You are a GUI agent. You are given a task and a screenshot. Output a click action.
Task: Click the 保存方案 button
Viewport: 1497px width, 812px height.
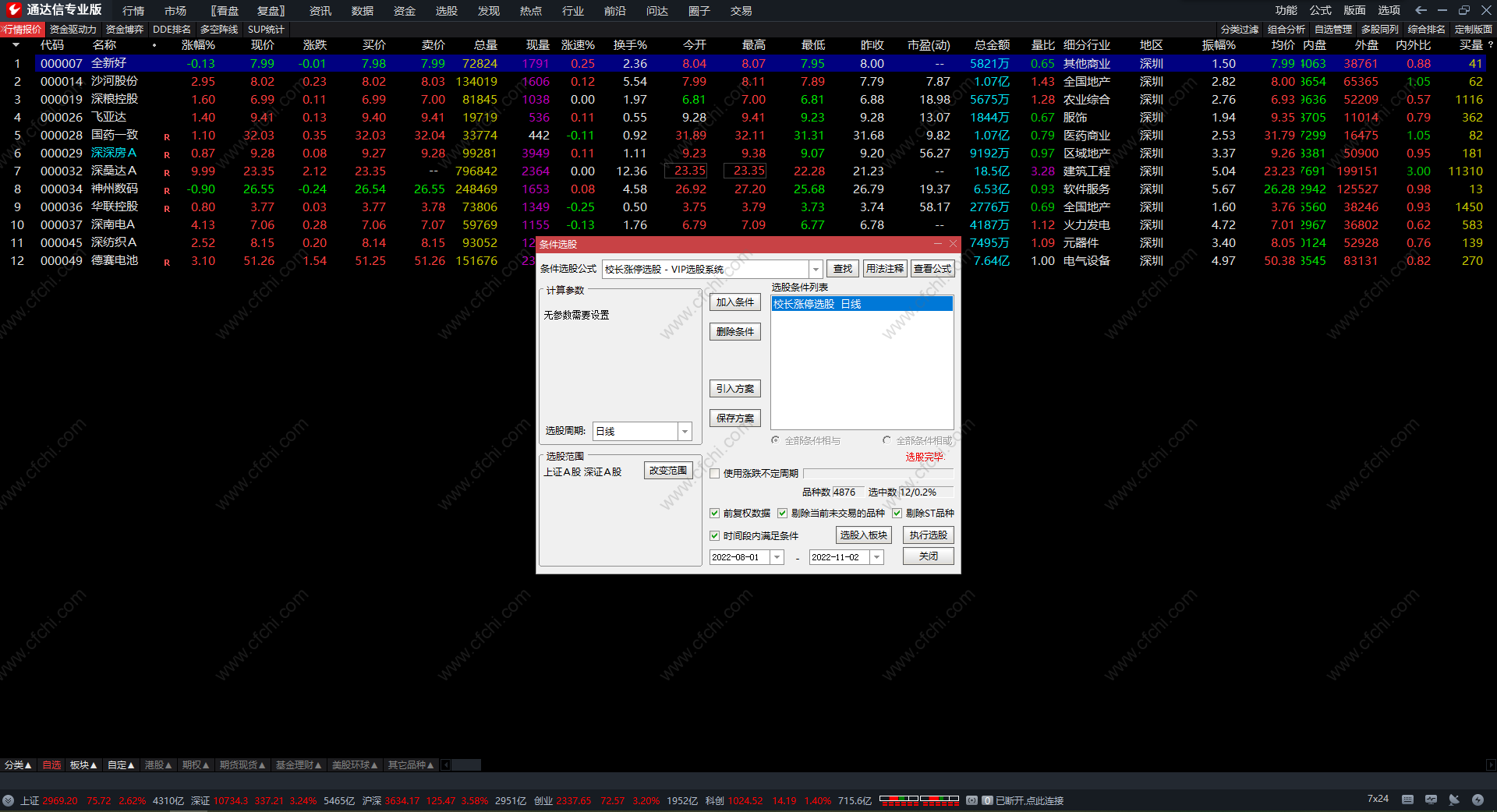[735, 418]
